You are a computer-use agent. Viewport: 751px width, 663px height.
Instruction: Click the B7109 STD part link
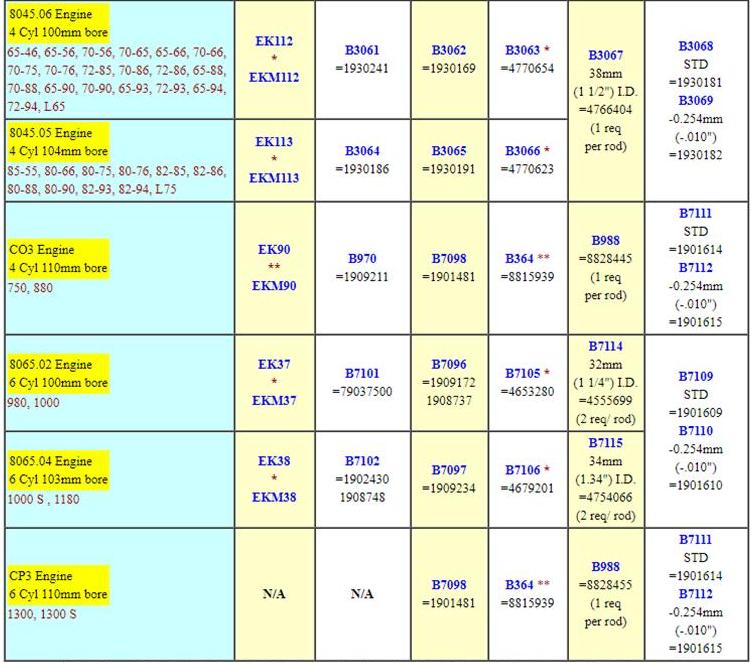point(695,376)
